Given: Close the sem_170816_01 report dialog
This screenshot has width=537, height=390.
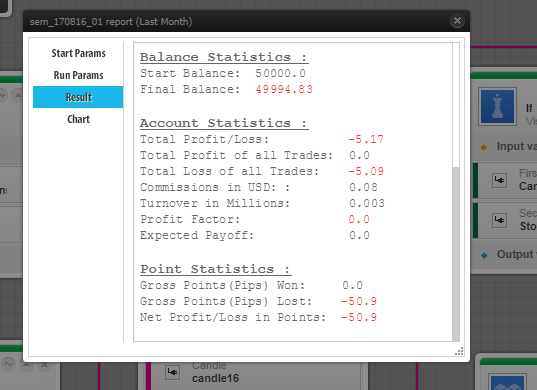Looking at the screenshot, I should coord(457,21).
